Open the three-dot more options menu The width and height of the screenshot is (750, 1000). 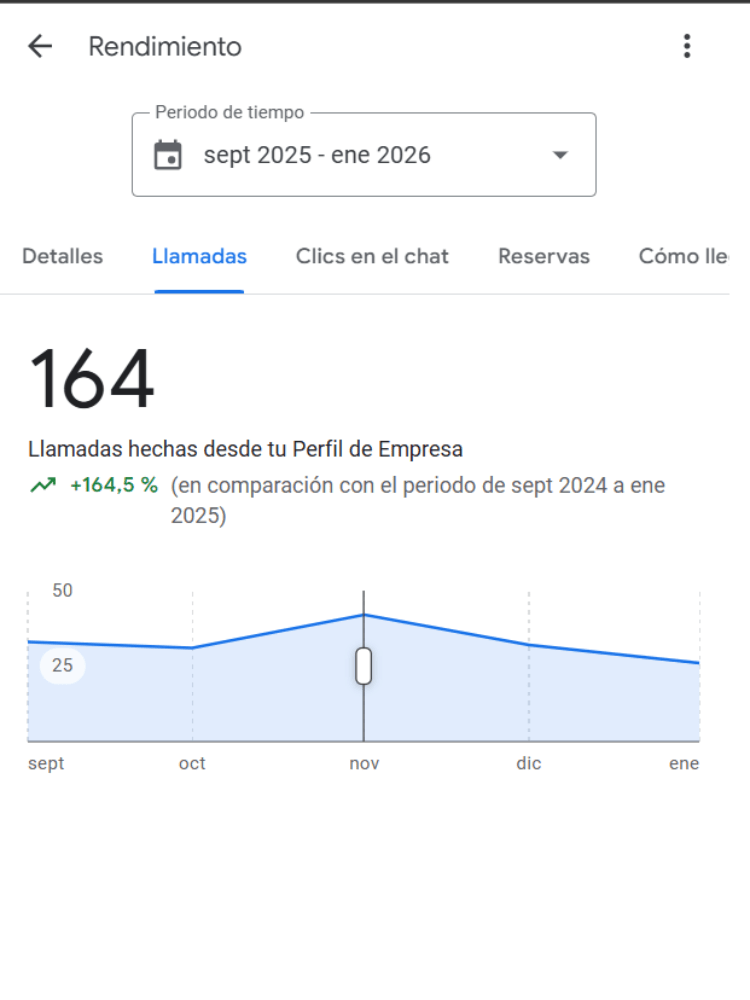[x=686, y=46]
